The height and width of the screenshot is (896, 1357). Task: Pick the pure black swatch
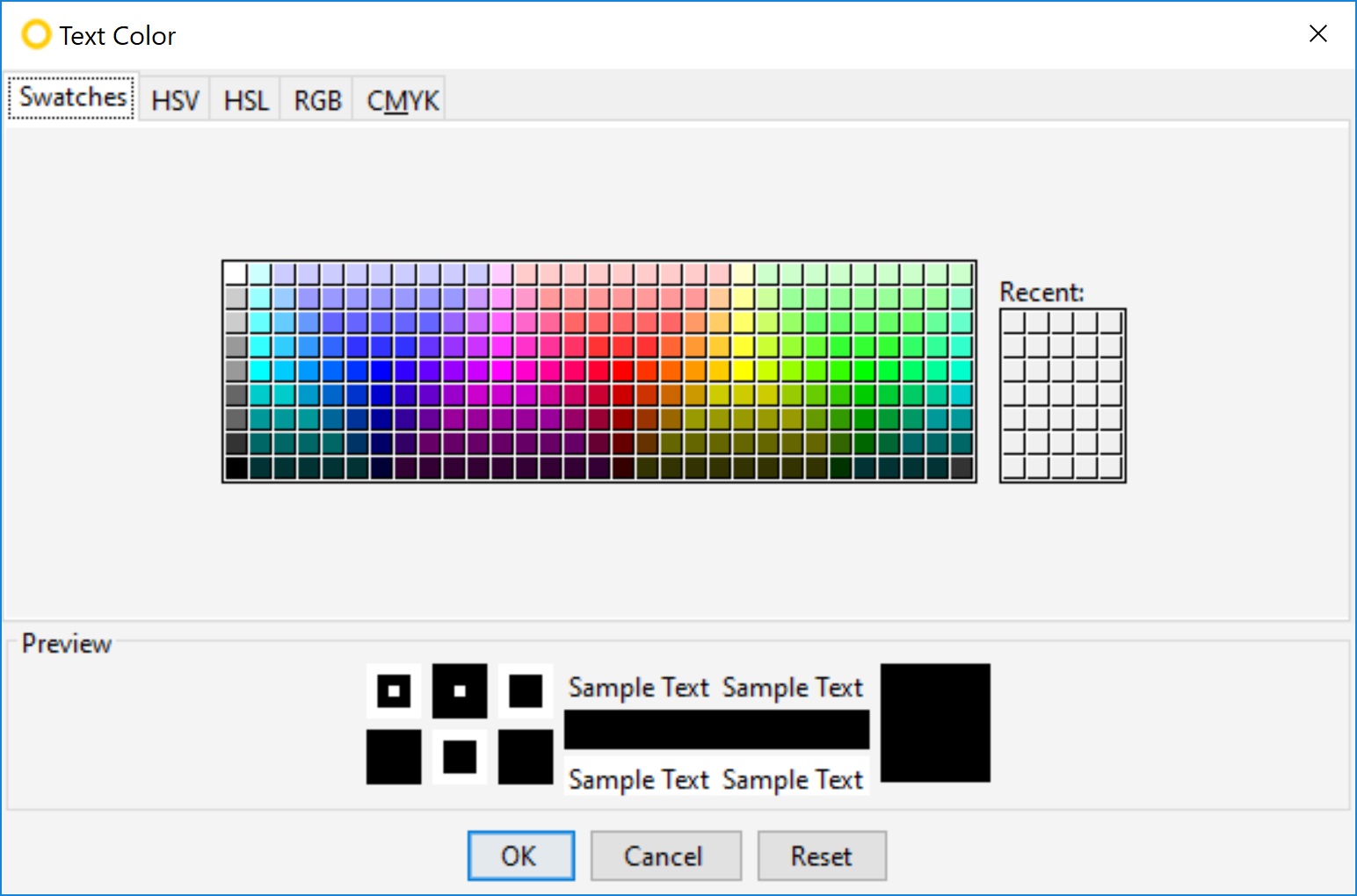(x=235, y=468)
